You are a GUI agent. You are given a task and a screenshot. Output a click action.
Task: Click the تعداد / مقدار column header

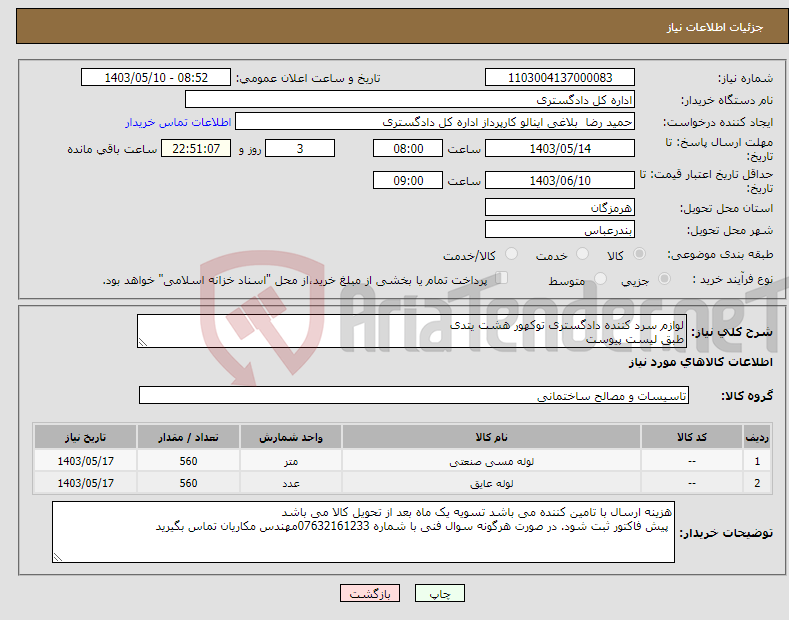click(188, 437)
